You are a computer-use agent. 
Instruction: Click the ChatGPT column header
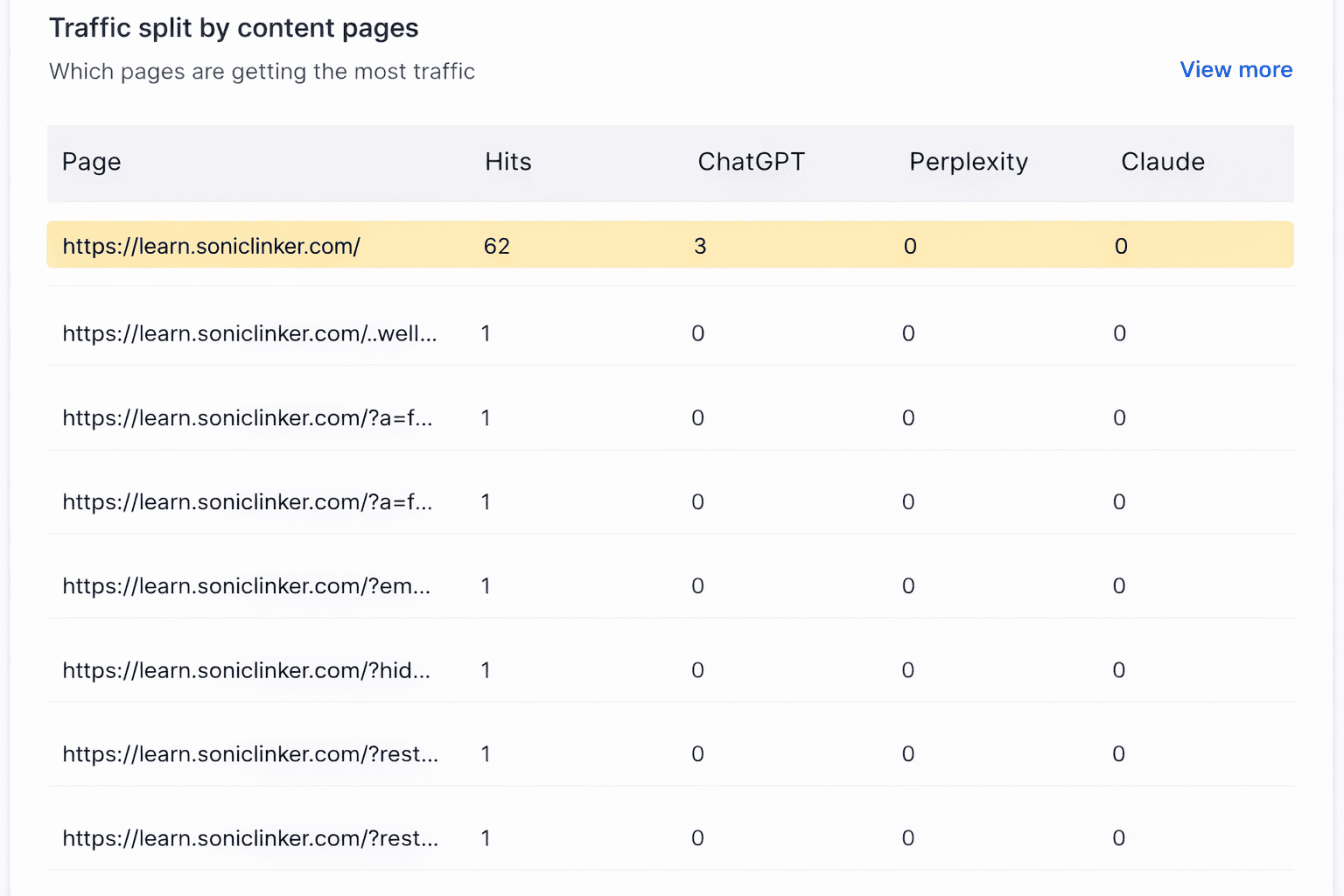pyautogui.click(x=751, y=162)
